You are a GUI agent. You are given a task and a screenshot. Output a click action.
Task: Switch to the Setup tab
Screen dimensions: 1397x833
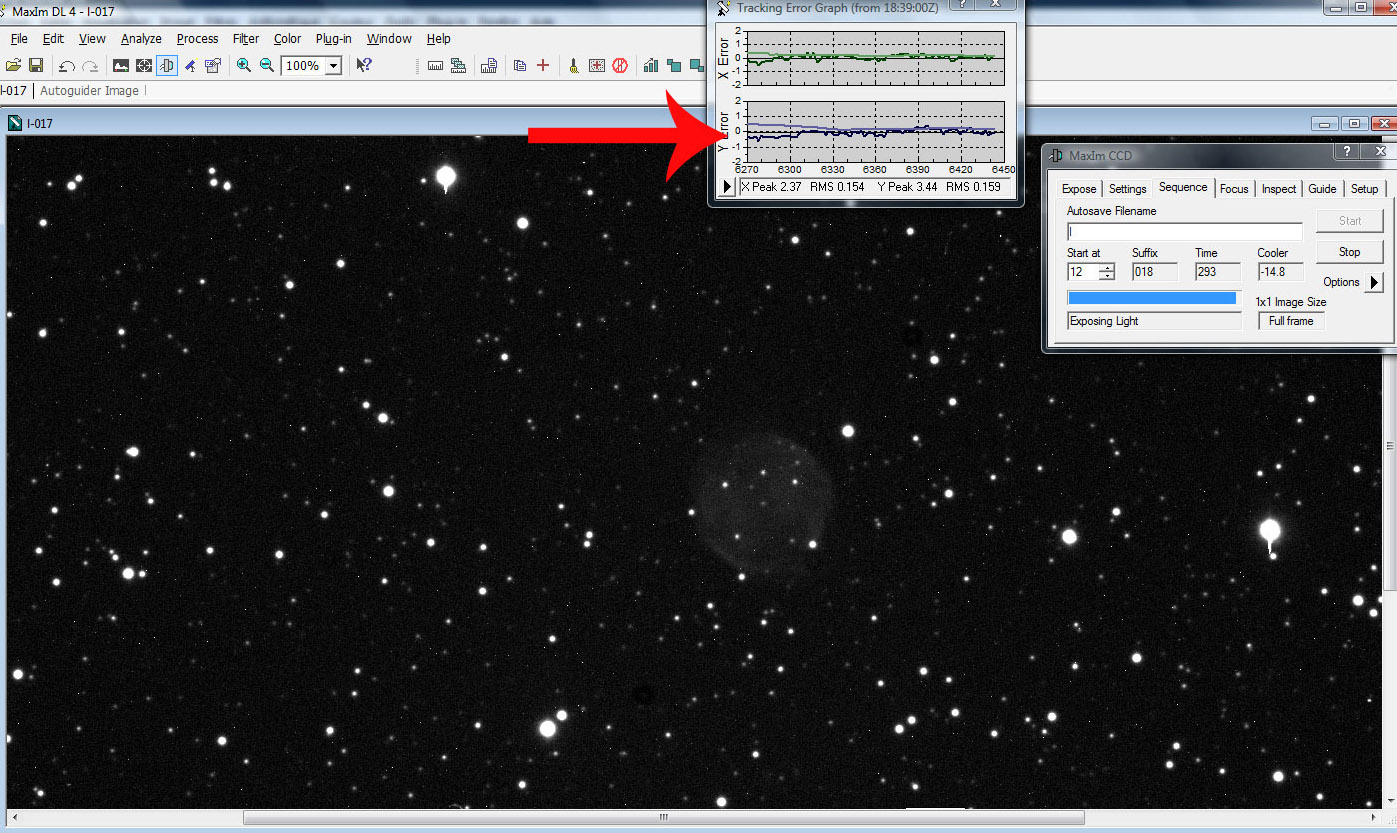(1365, 189)
